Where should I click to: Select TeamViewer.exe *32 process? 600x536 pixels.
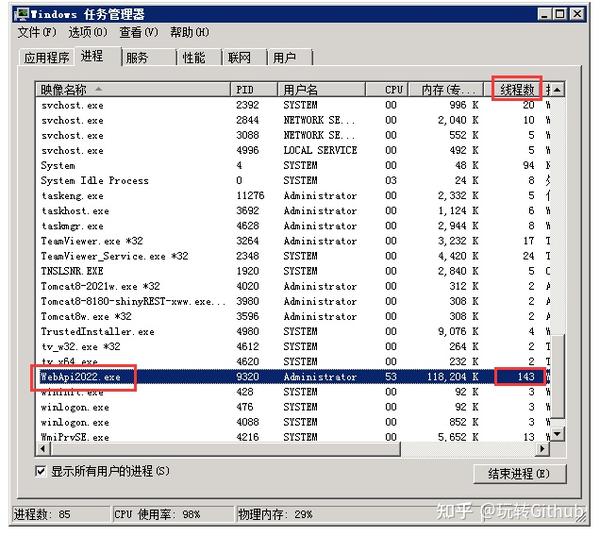292,241
